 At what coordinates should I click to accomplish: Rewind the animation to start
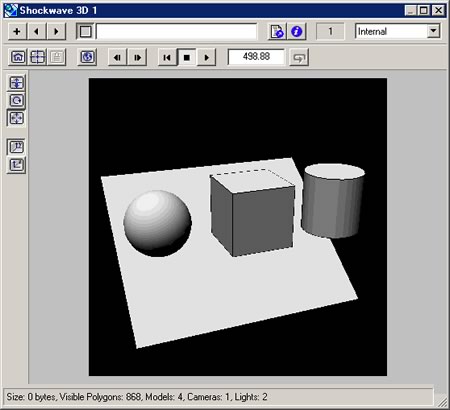pyautogui.click(x=167, y=57)
